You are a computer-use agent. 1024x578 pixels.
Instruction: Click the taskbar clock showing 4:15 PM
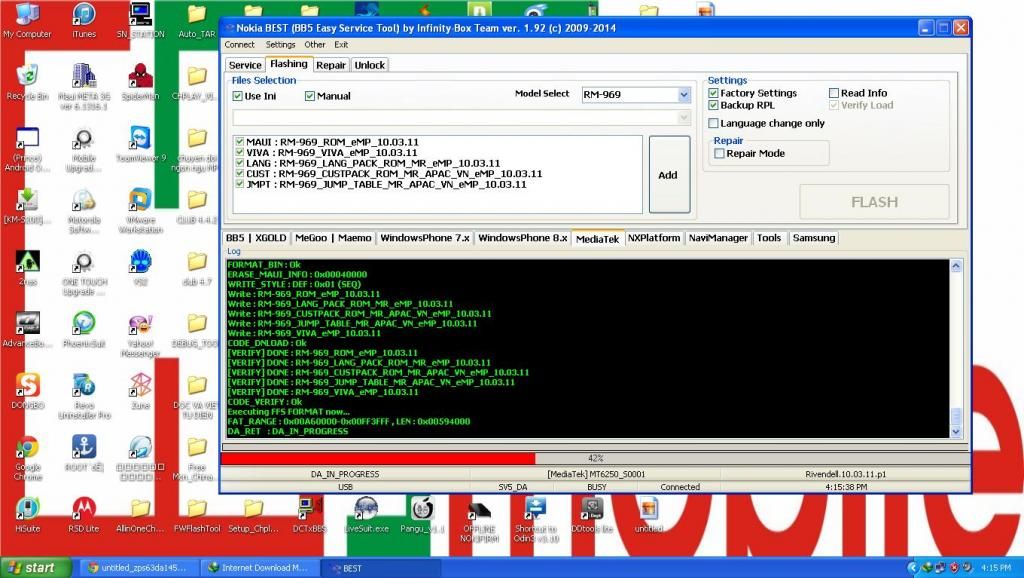[x=995, y=568]
